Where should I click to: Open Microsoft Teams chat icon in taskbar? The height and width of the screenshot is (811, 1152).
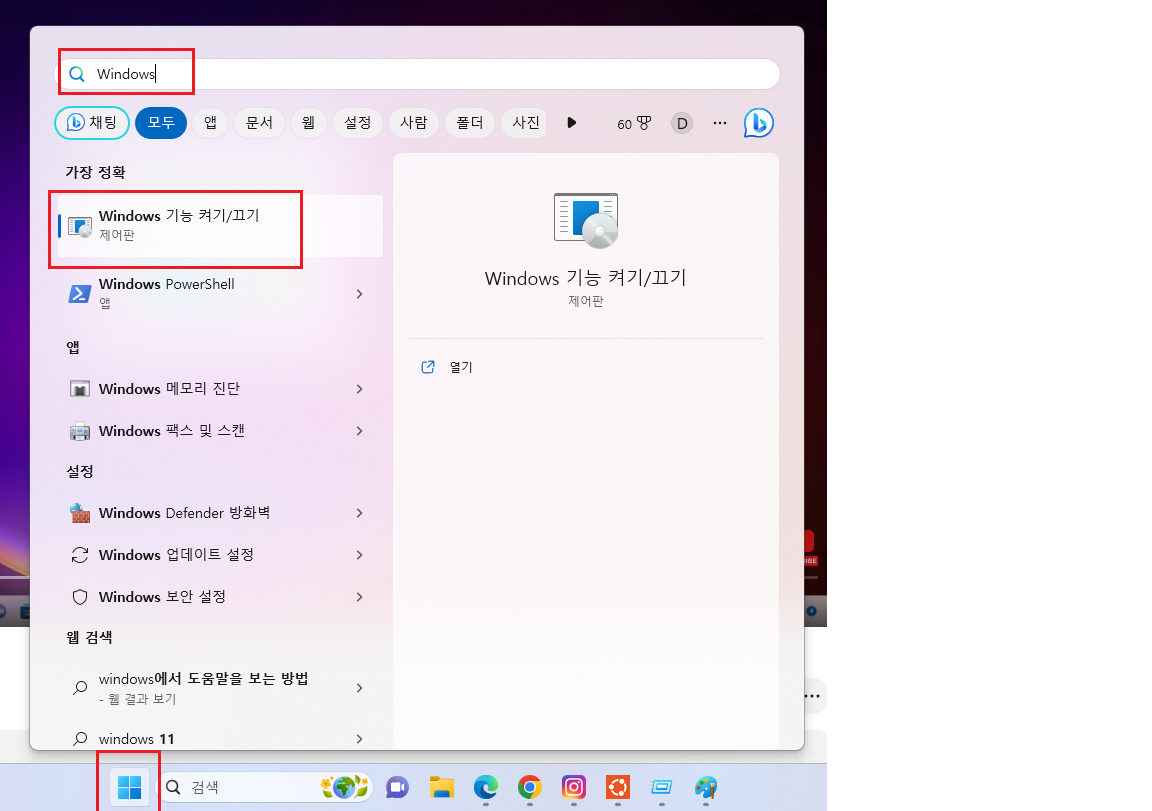(397, 787)
